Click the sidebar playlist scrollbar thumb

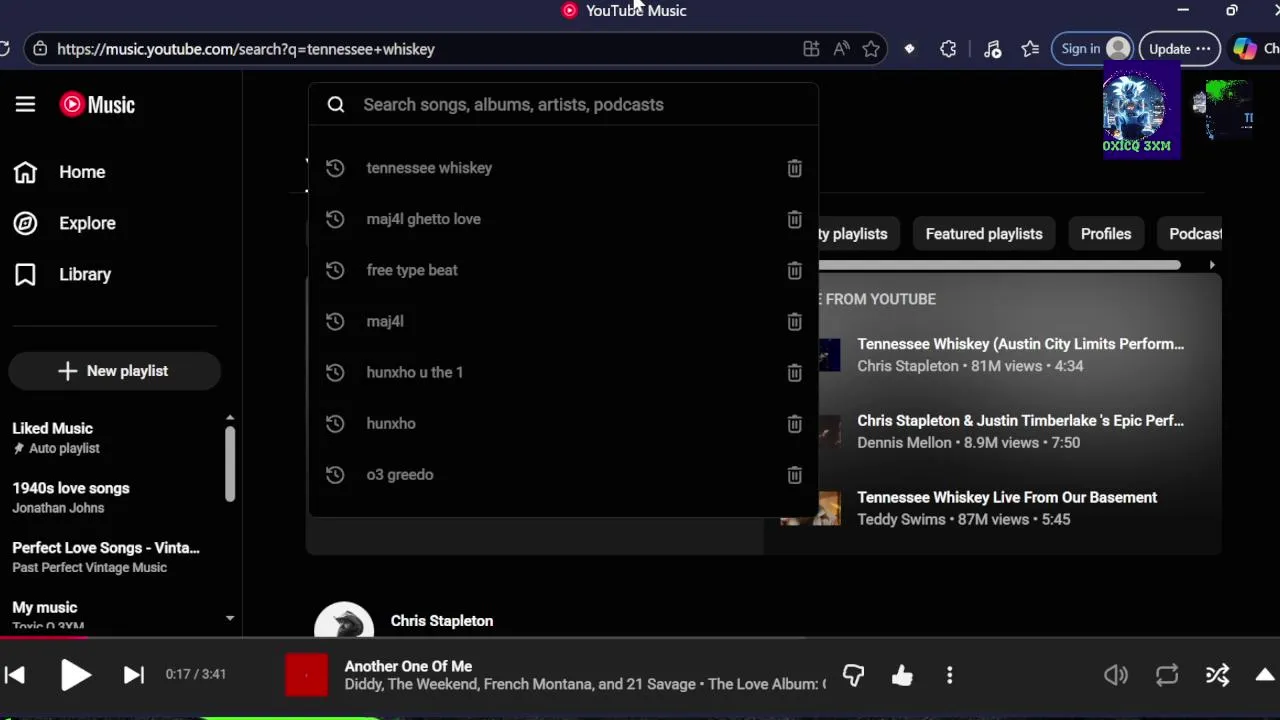[x=229, y=463]
